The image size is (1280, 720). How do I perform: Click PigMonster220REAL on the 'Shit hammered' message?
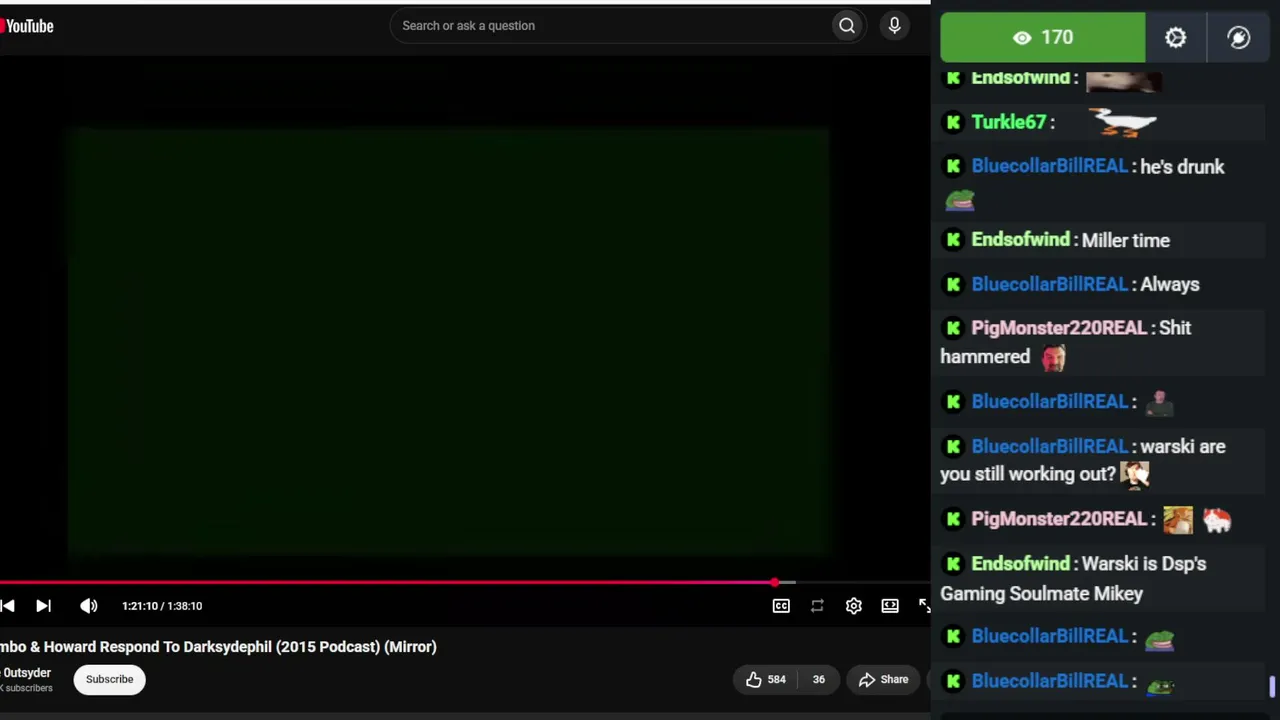(1059, 328)
